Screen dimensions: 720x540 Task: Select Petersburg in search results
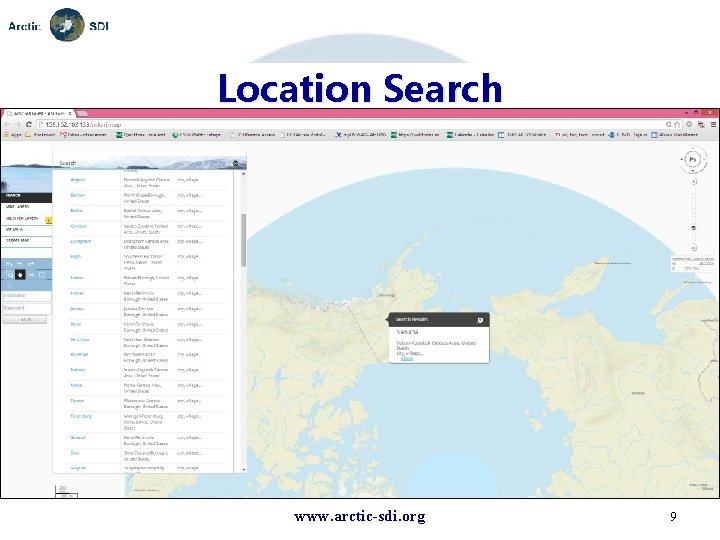tap(81, 416)
